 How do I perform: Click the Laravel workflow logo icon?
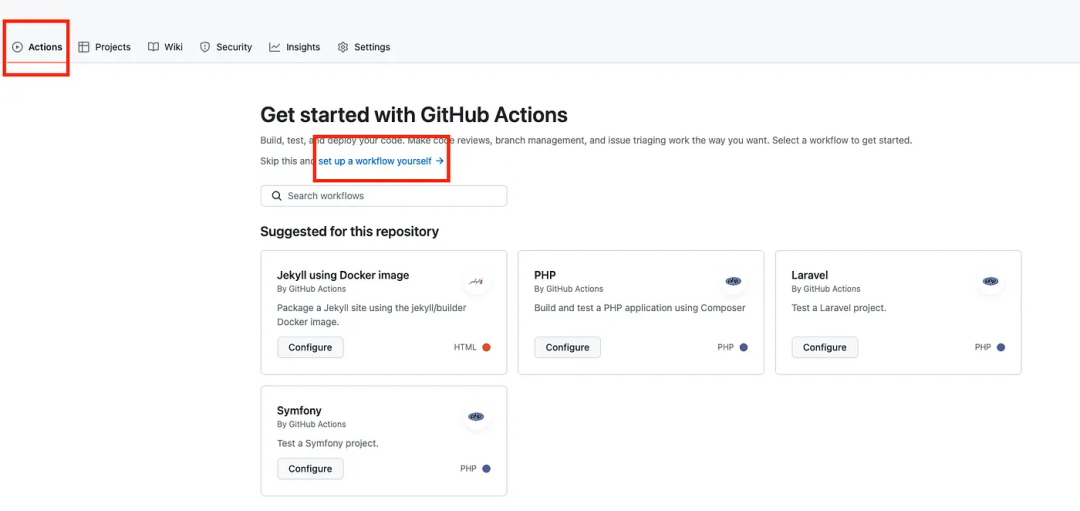(x=990, y=281)
